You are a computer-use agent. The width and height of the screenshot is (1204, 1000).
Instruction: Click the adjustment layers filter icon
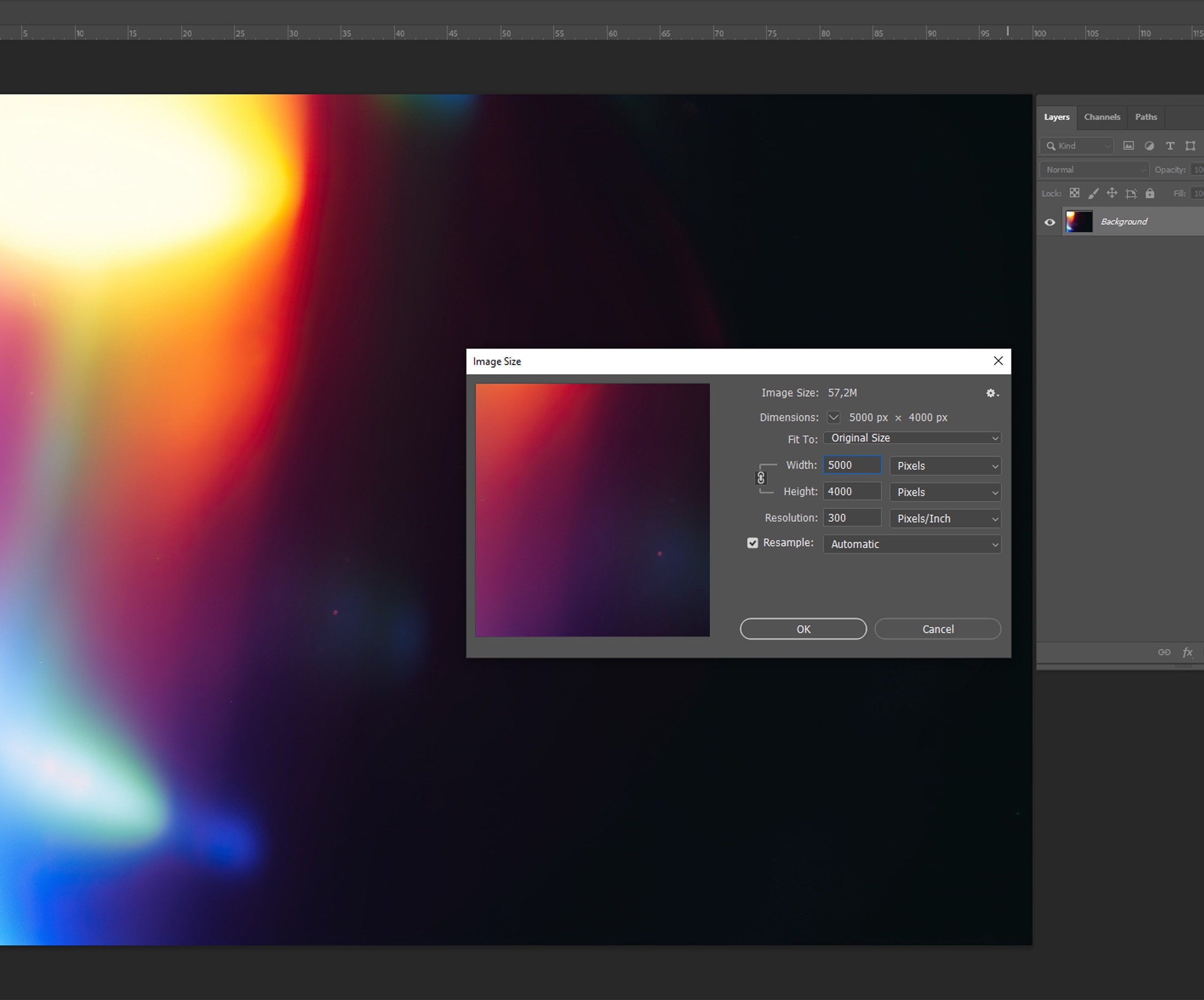tap(1149, 146)
